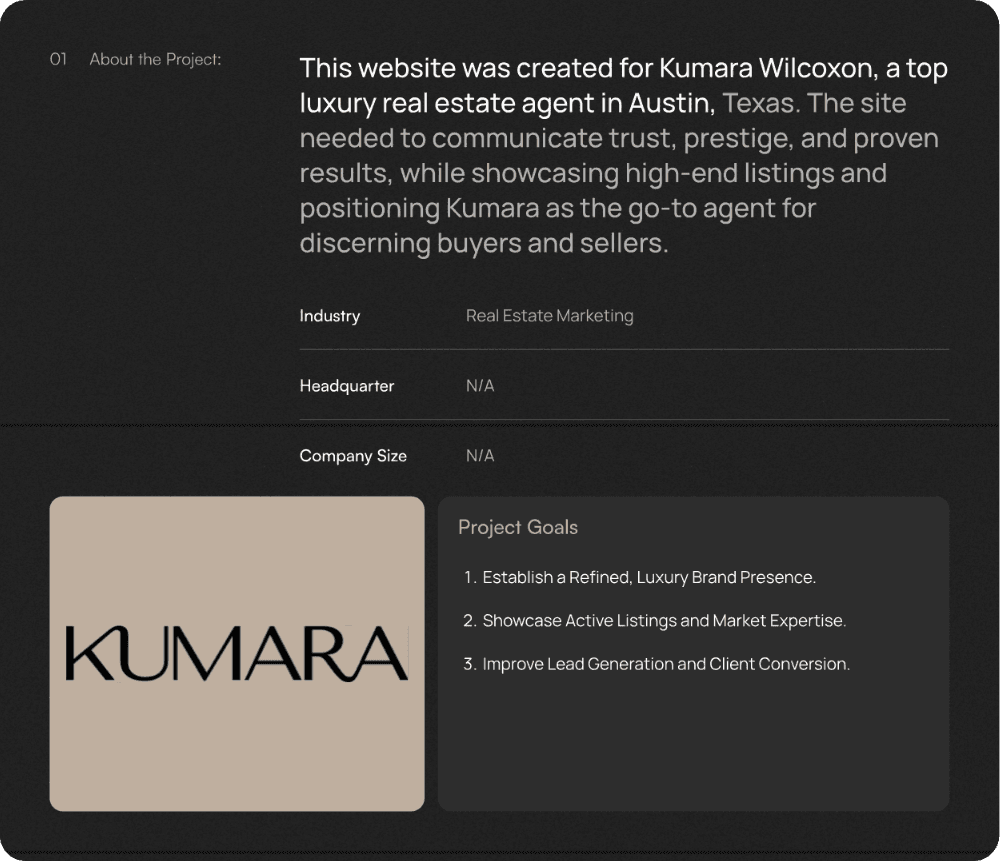Click the KUMARA logo card

[237, 654]
